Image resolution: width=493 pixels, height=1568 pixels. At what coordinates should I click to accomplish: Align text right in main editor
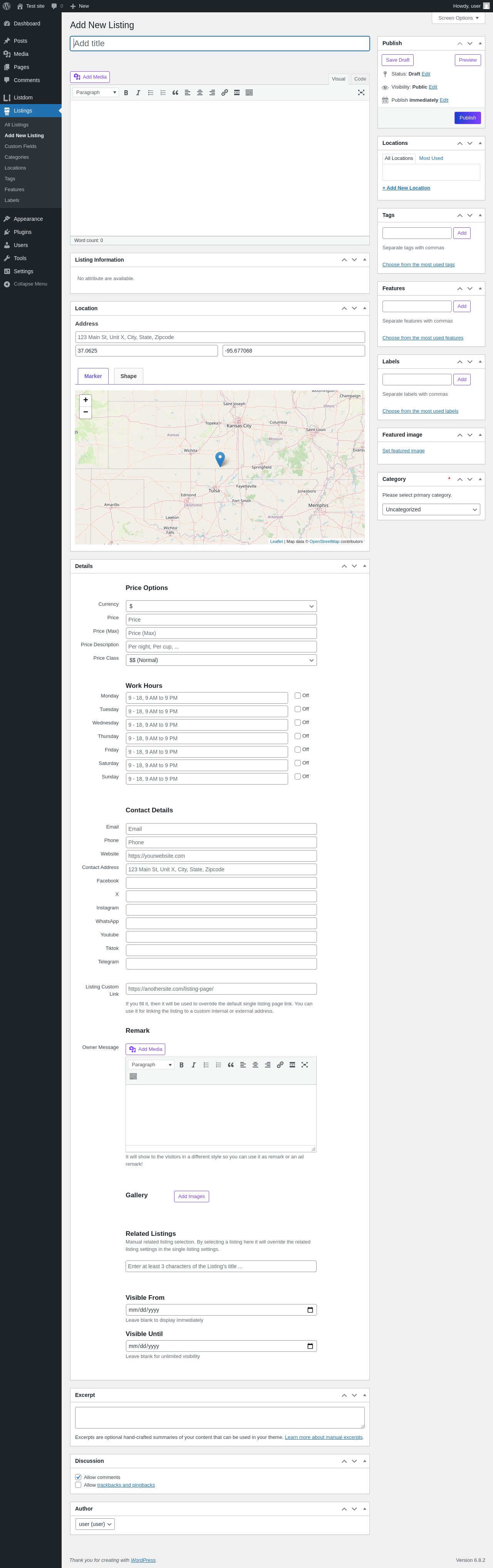coord(212,92)
